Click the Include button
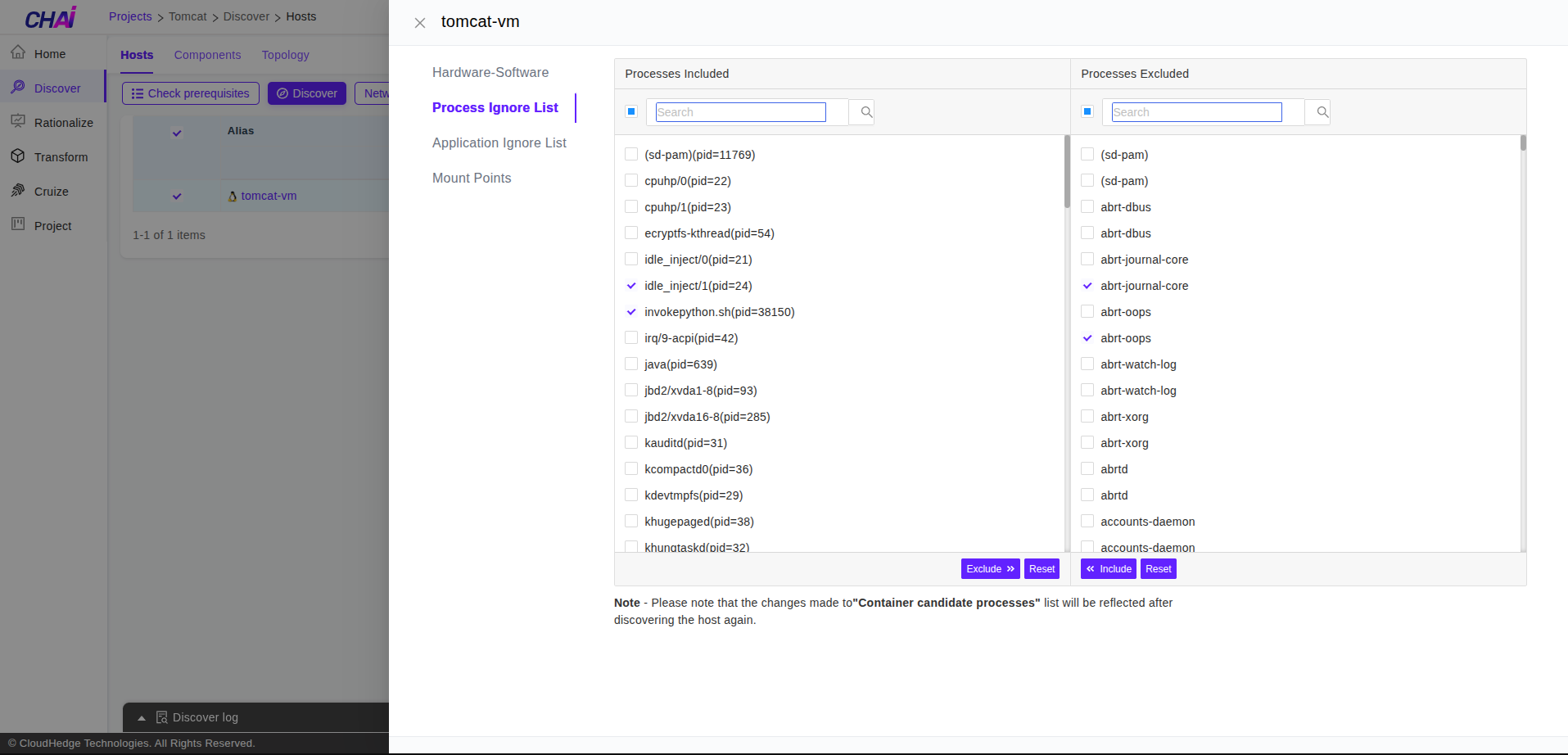This screenshot has width=1568, height=755. pyautogui.click(x=1109, y=569)
